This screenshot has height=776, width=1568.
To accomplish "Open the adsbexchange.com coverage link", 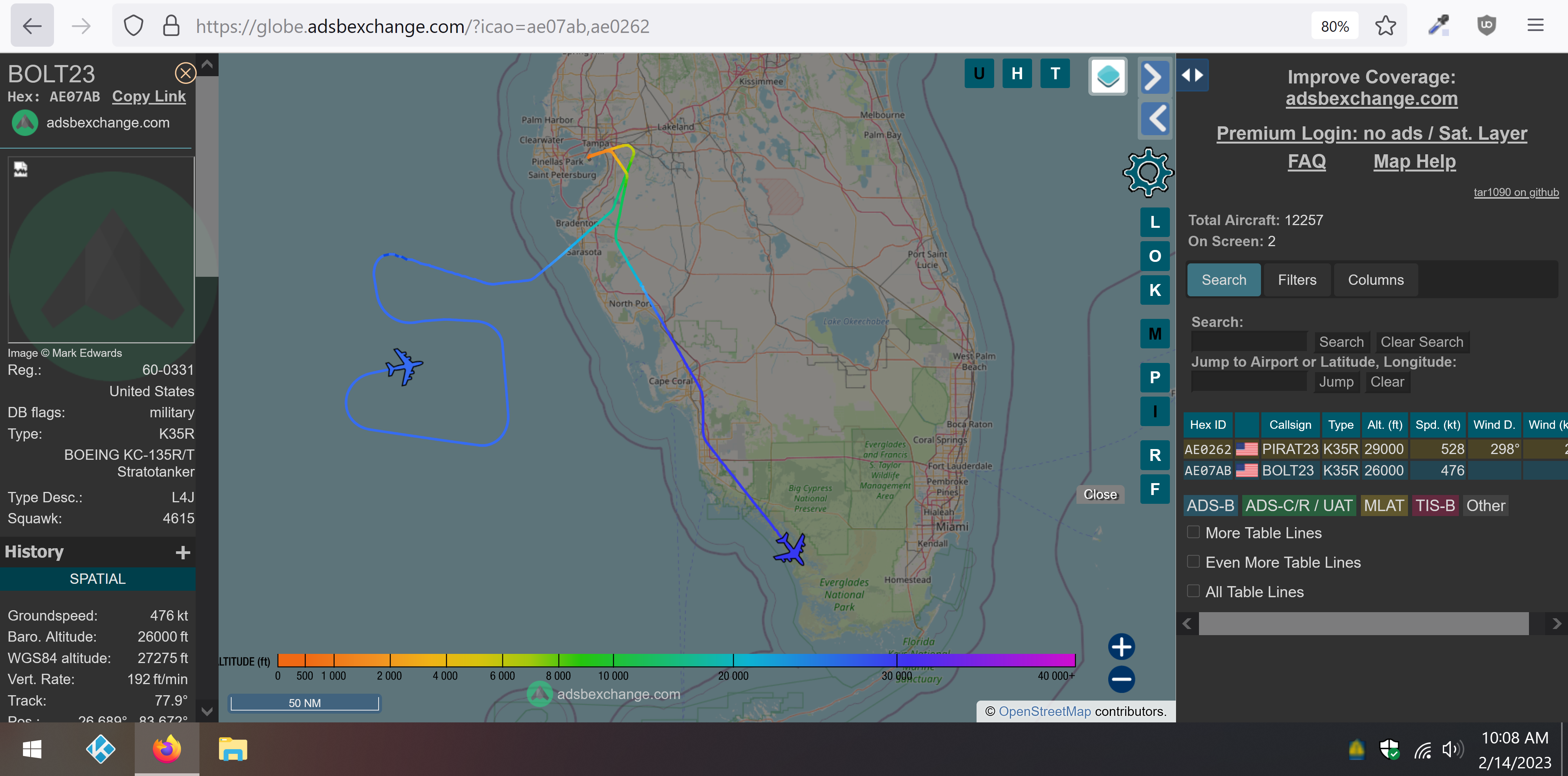I will click(x=1371, y=99).
